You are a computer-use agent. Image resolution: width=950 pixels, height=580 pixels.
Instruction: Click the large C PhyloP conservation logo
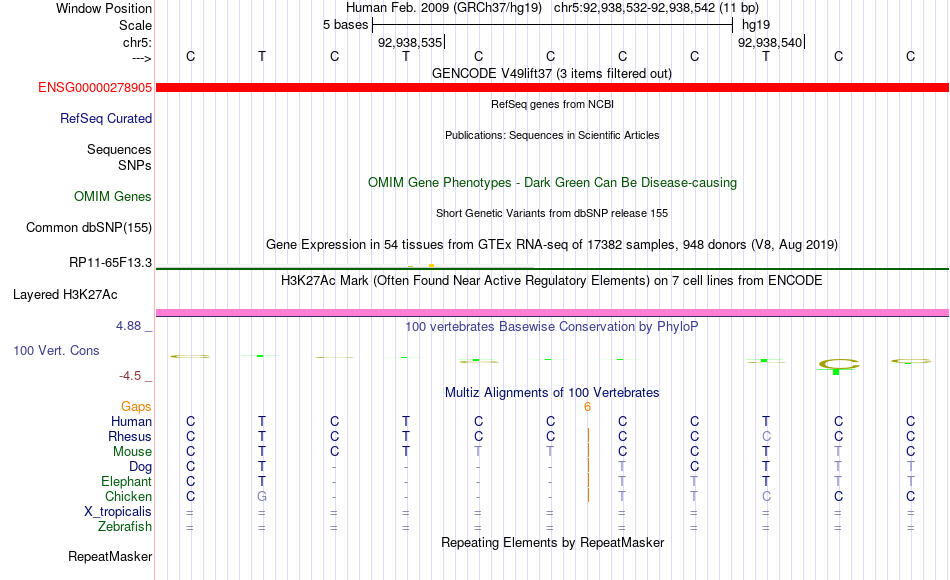(839, 364)
